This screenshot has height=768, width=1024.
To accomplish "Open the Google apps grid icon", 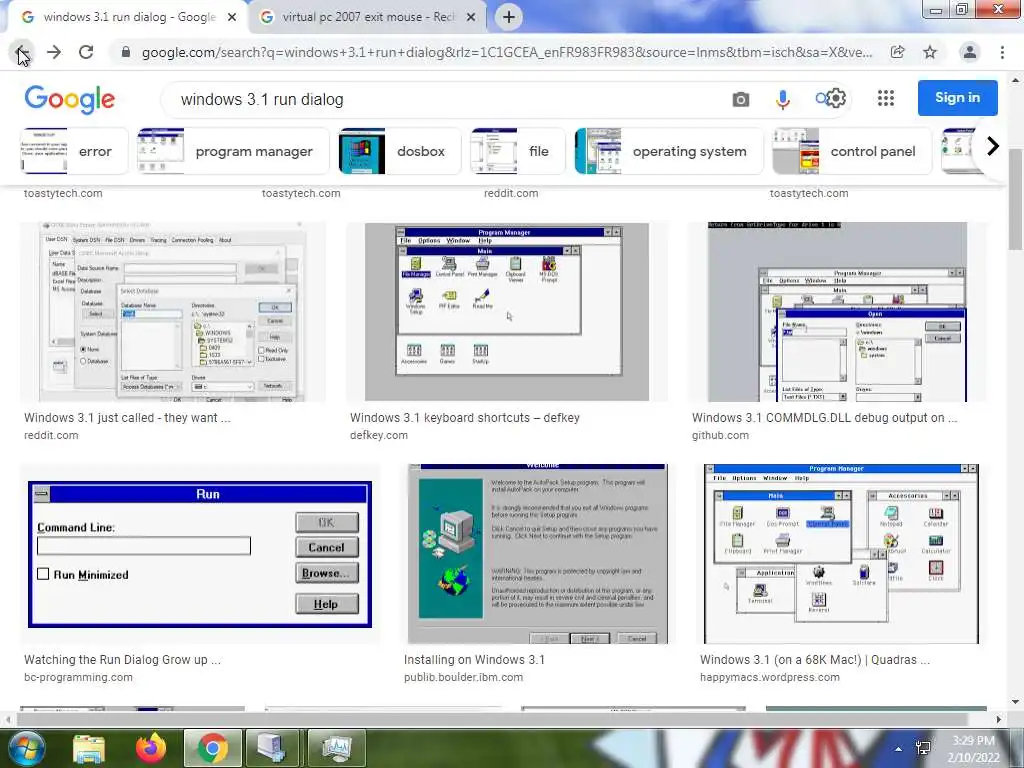I will click(x=886, y=98).
